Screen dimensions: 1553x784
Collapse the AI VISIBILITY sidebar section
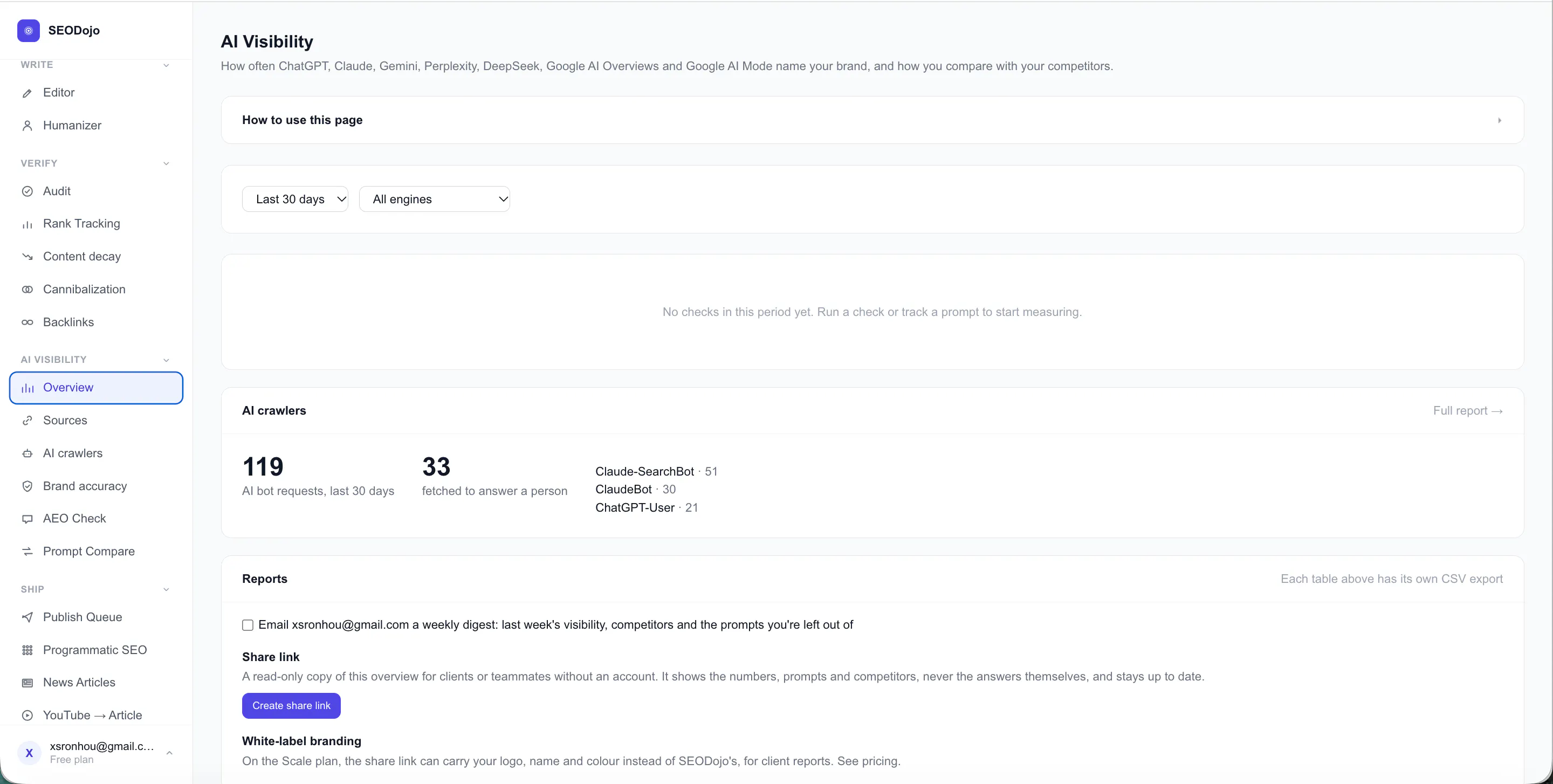click(167, 360)
